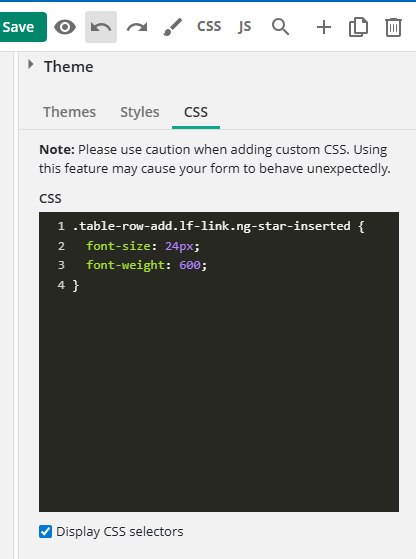Viewport: 416px width, 559px height.
Task: Save the form
Action: coord(22,27)
